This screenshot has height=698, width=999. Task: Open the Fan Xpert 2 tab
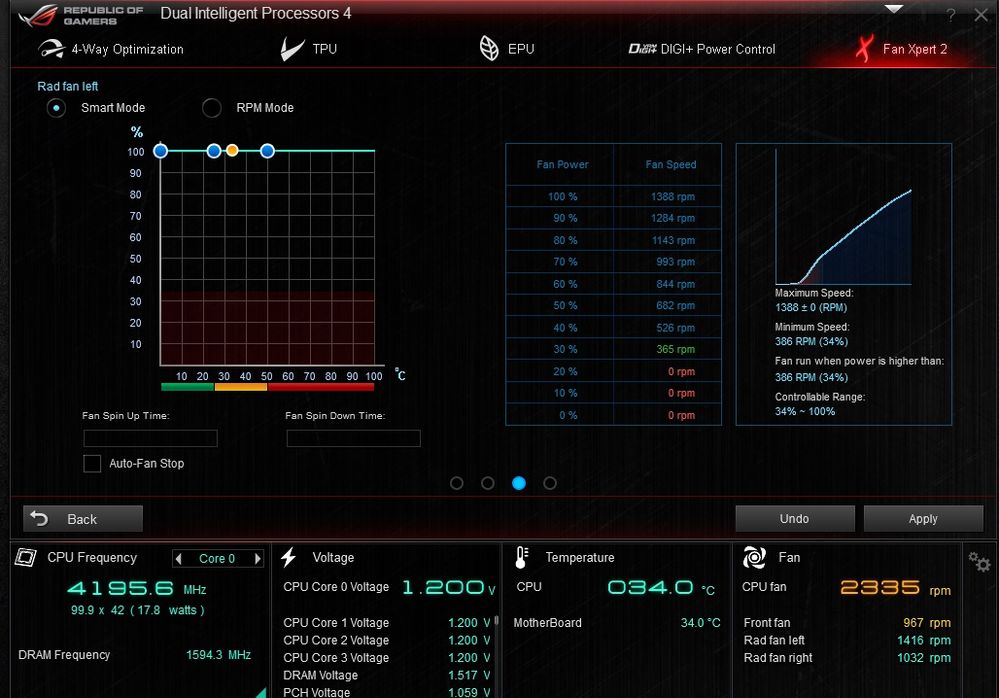click(902, 49)
